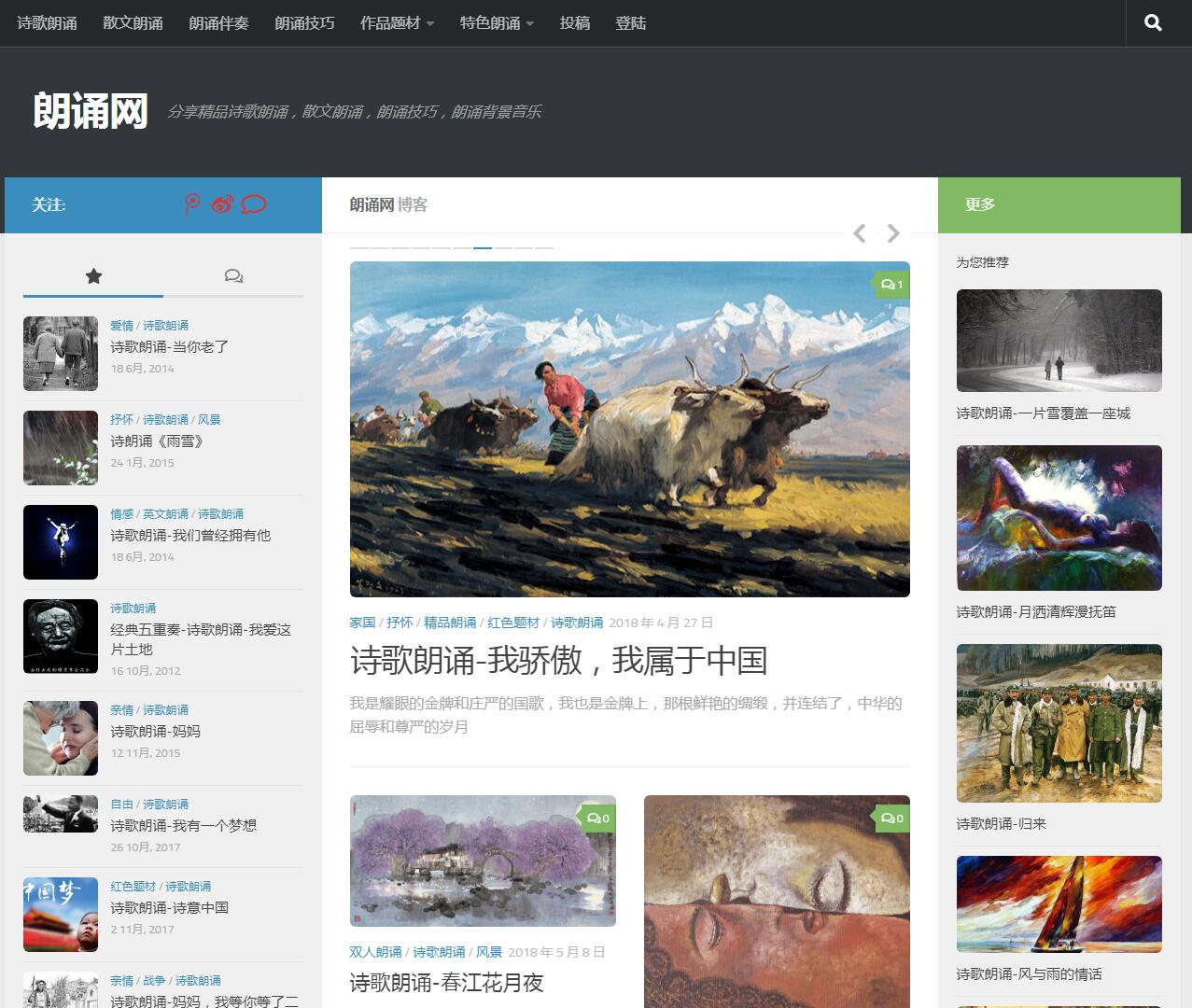Image resolution: width=1192 pixels, height=1008 pixels.
Task: Select the last slider indicator dash
Action: [544, 247]
